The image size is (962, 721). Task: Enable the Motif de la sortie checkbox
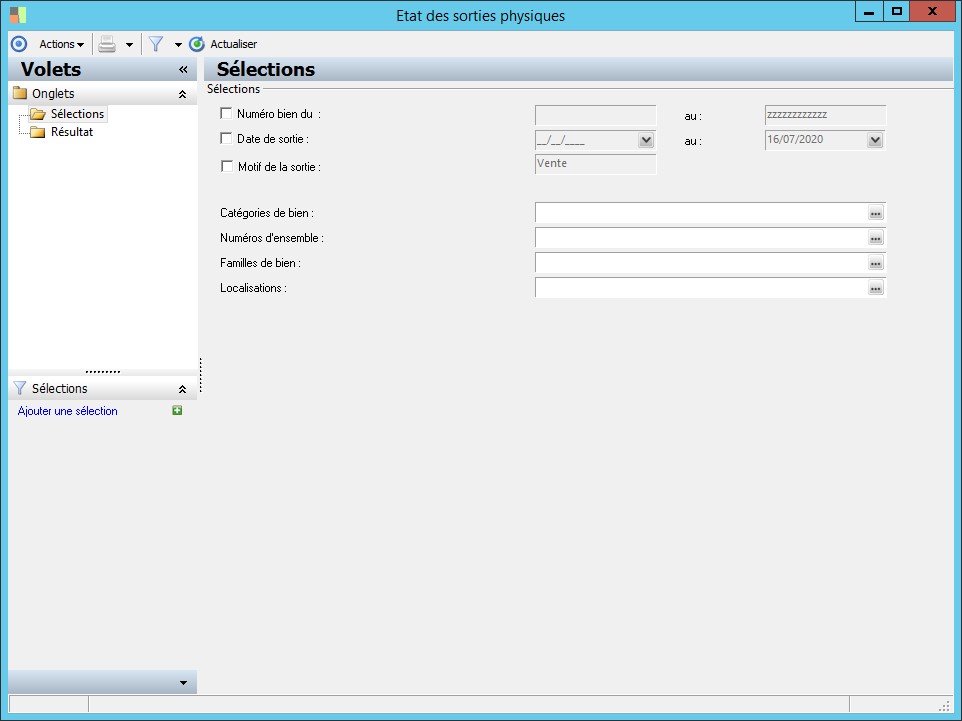(x=227, y=166)
